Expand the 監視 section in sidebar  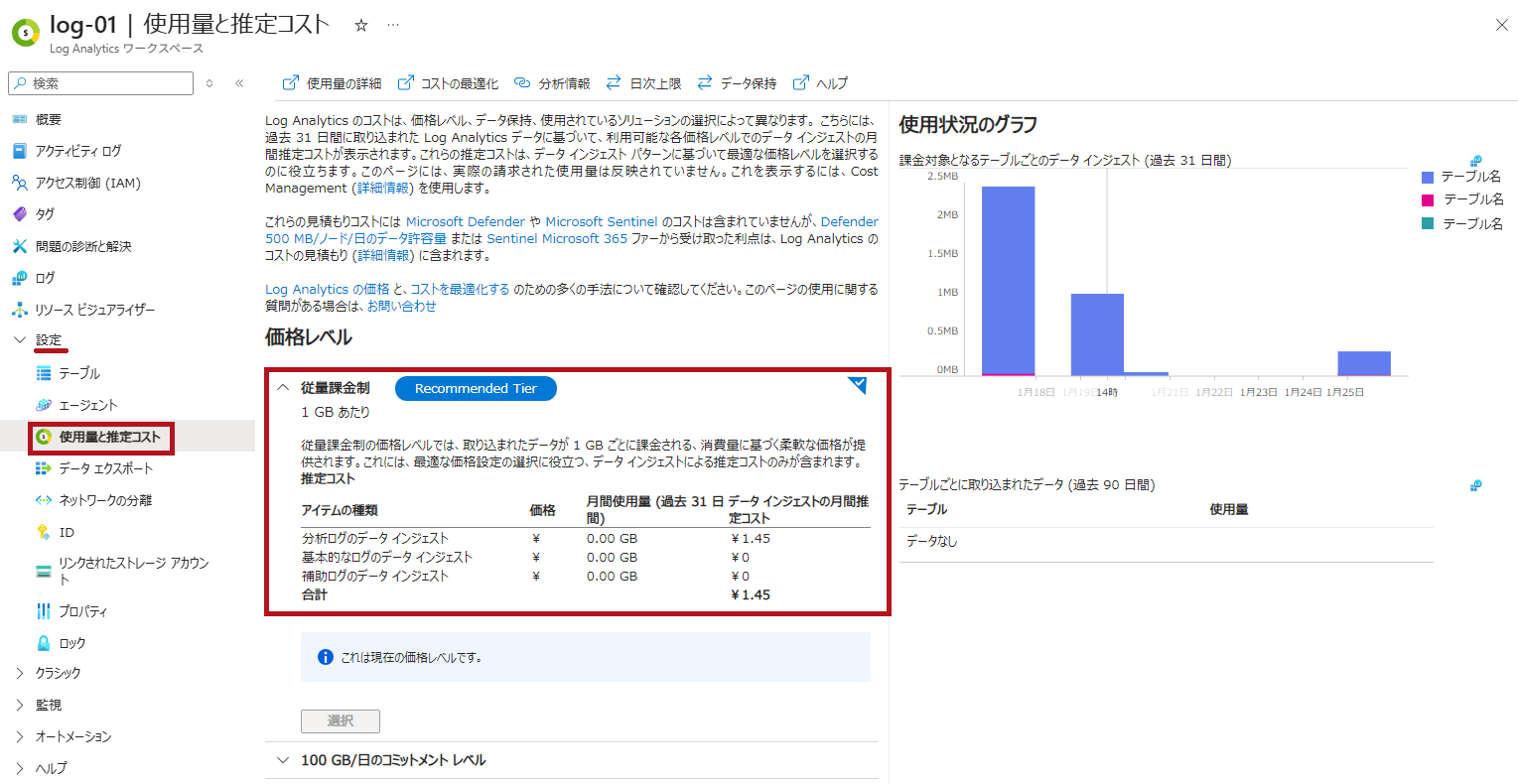[20, 705]
